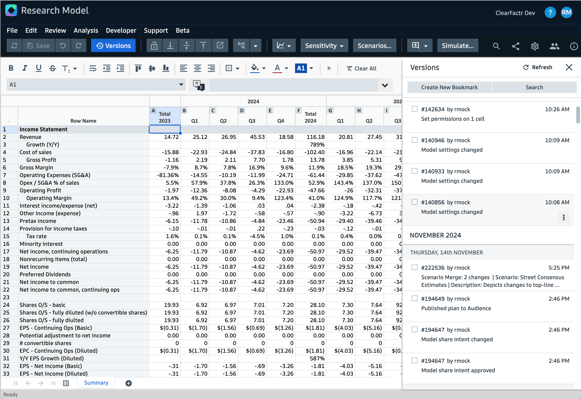Click the redo arrow icon
Image resolution: width=581 pixels, height=399 pixels.
pos(79,46)
